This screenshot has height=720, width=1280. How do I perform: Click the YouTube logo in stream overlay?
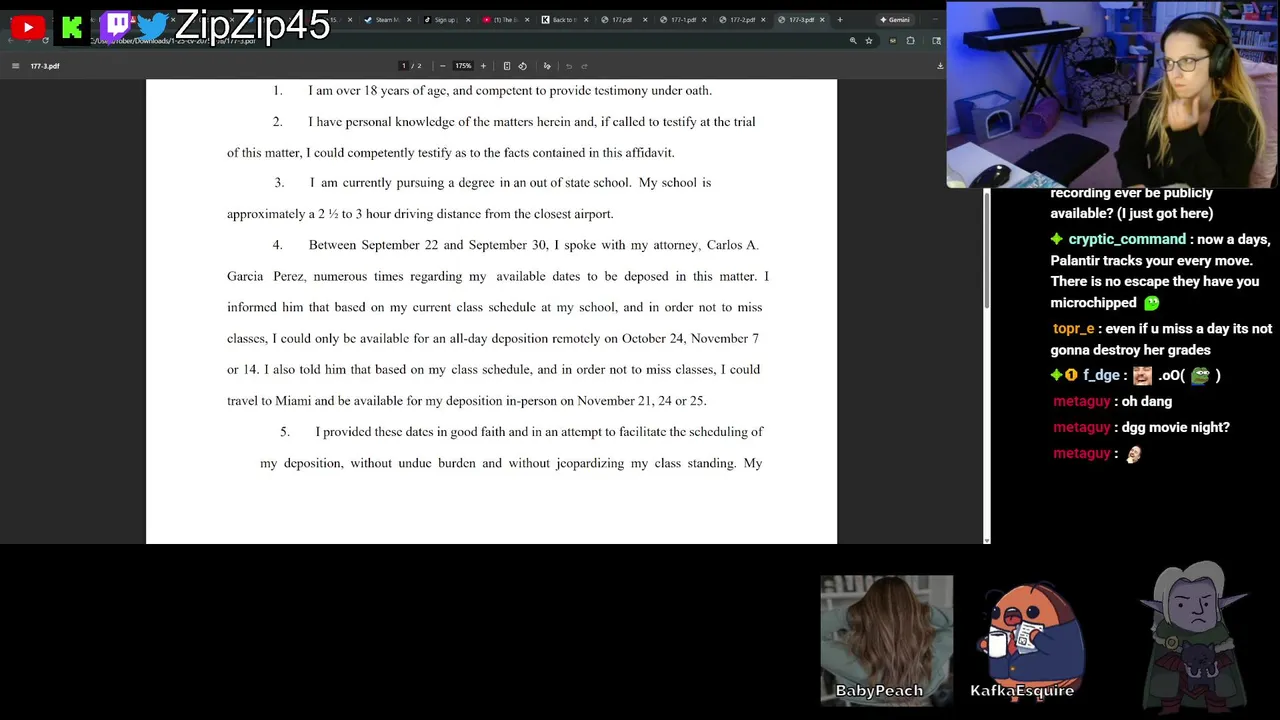tap(28, 27)
